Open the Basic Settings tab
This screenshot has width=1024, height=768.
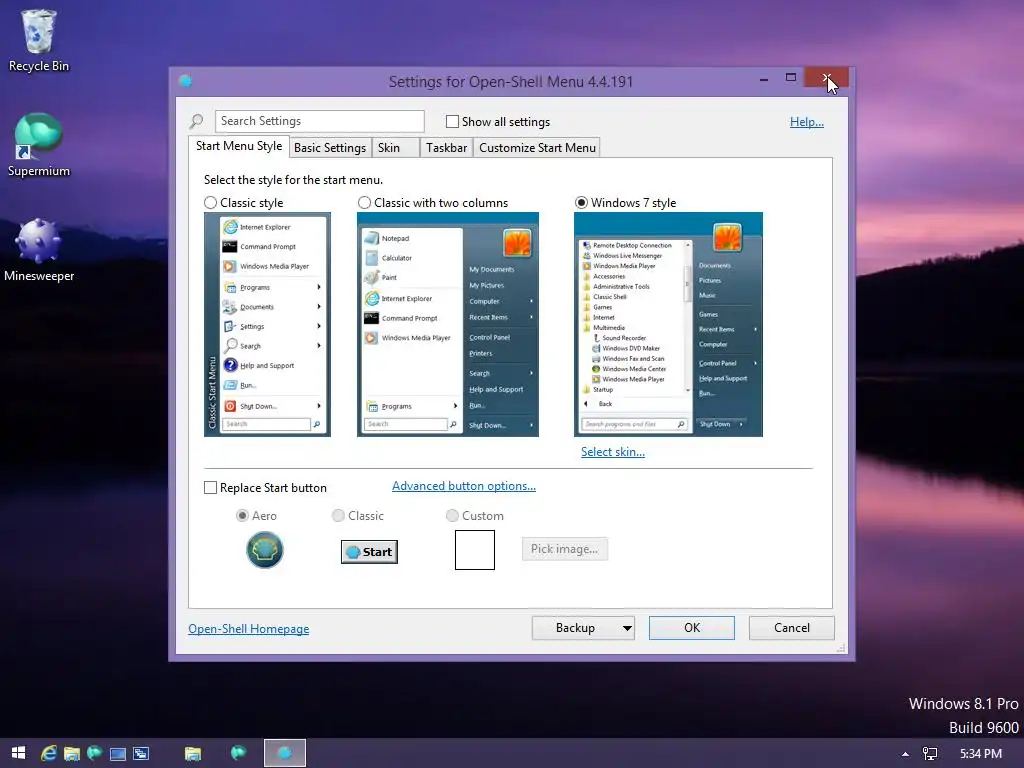pos(330,148)
